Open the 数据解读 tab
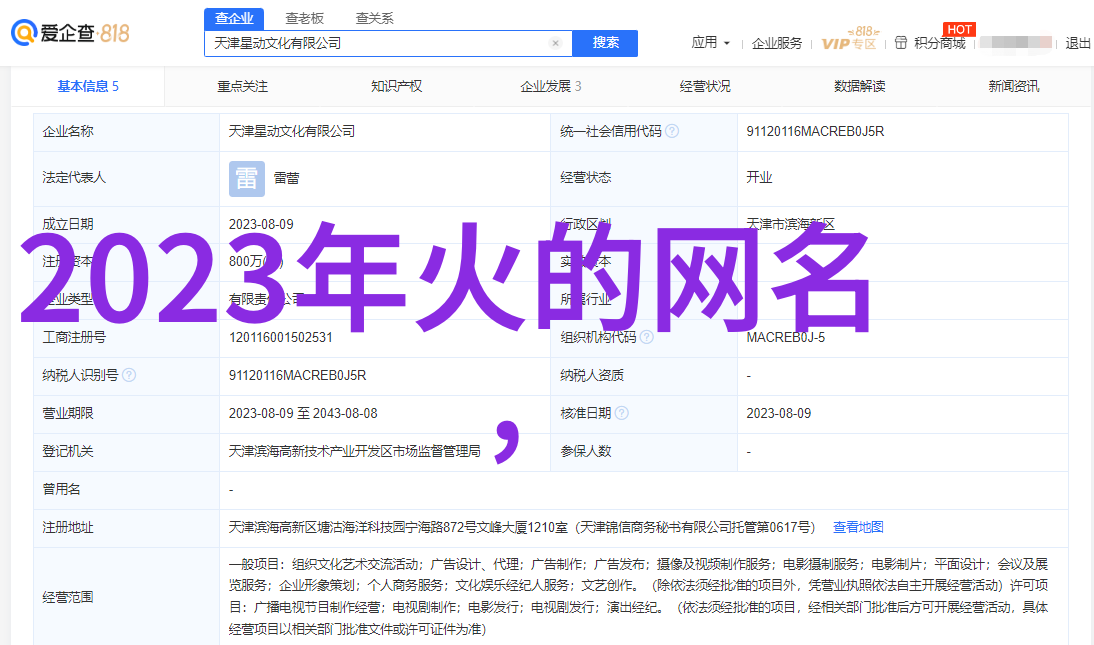 (860, 87)
